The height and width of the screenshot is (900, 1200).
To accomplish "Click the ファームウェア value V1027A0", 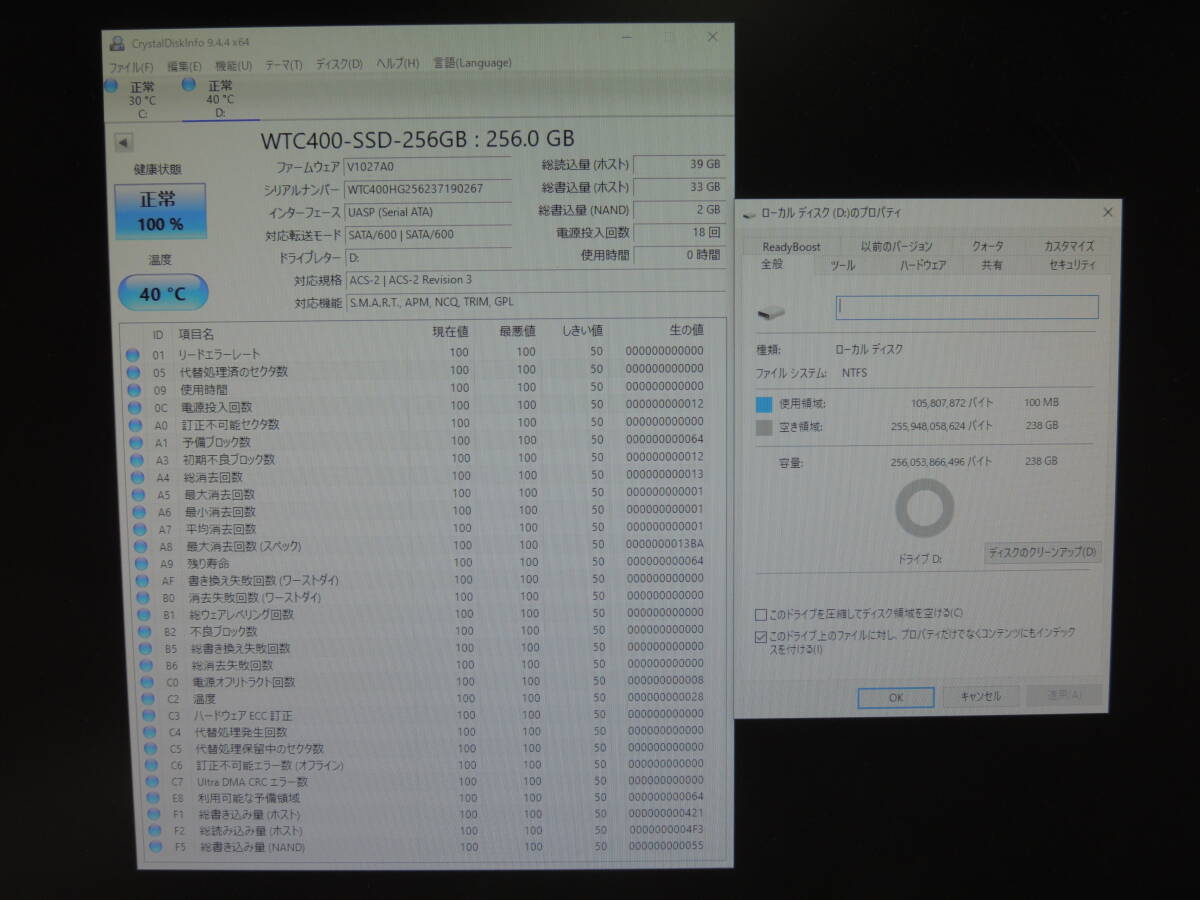I will [428, 166].
